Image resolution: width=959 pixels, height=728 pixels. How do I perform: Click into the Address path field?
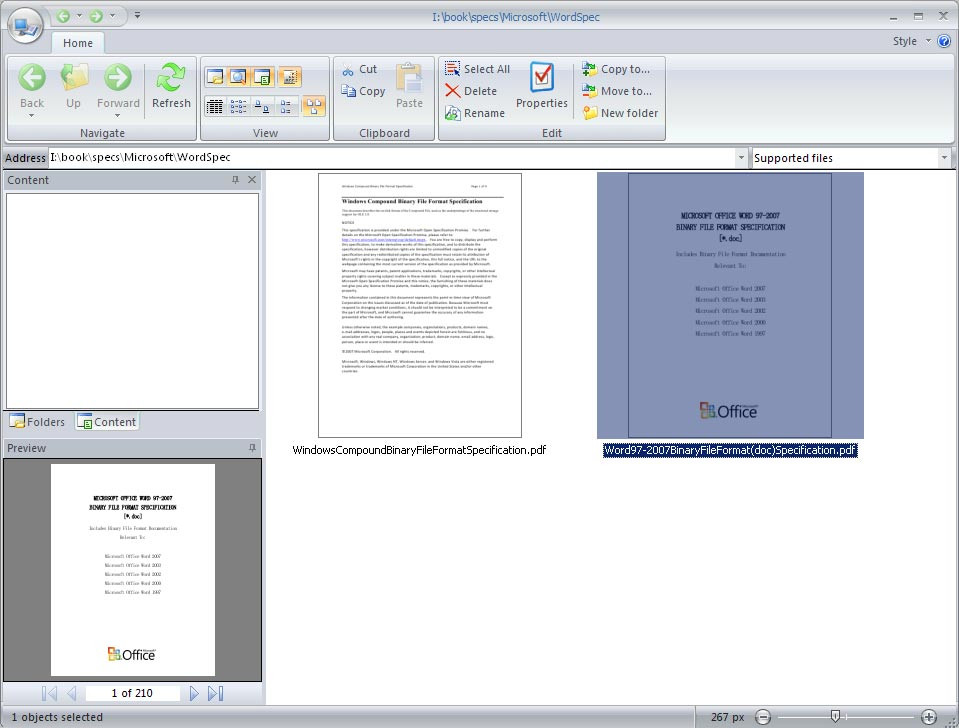(391, 157)
